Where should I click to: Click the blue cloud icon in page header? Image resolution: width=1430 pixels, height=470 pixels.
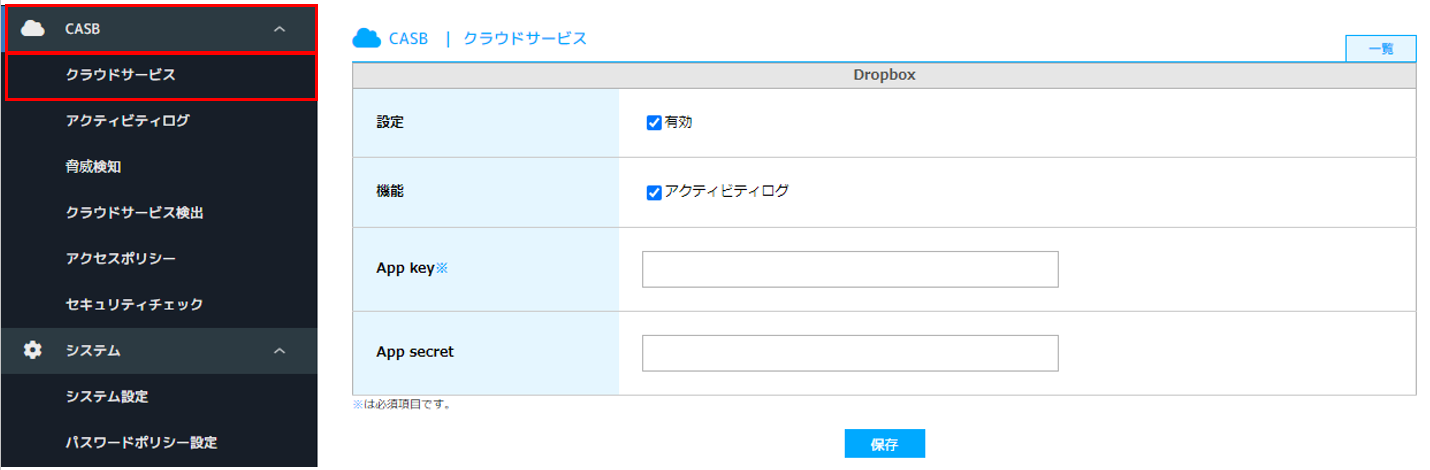click(x=367, y=38)
